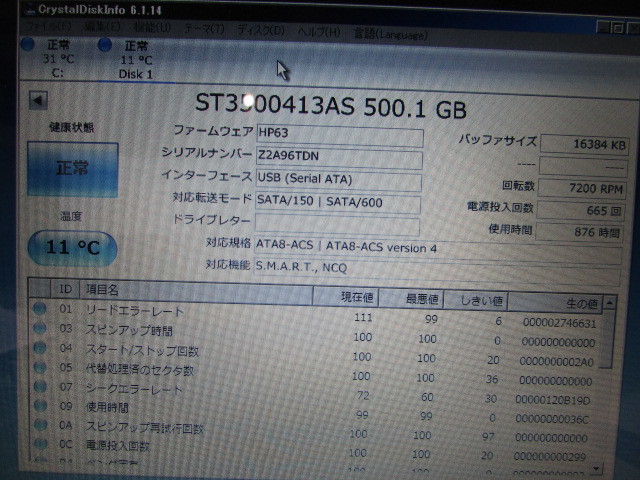The width and height of the screenshot is (640, 480).
Task: Open the 機能(U) menu
Action: point(152,27)
